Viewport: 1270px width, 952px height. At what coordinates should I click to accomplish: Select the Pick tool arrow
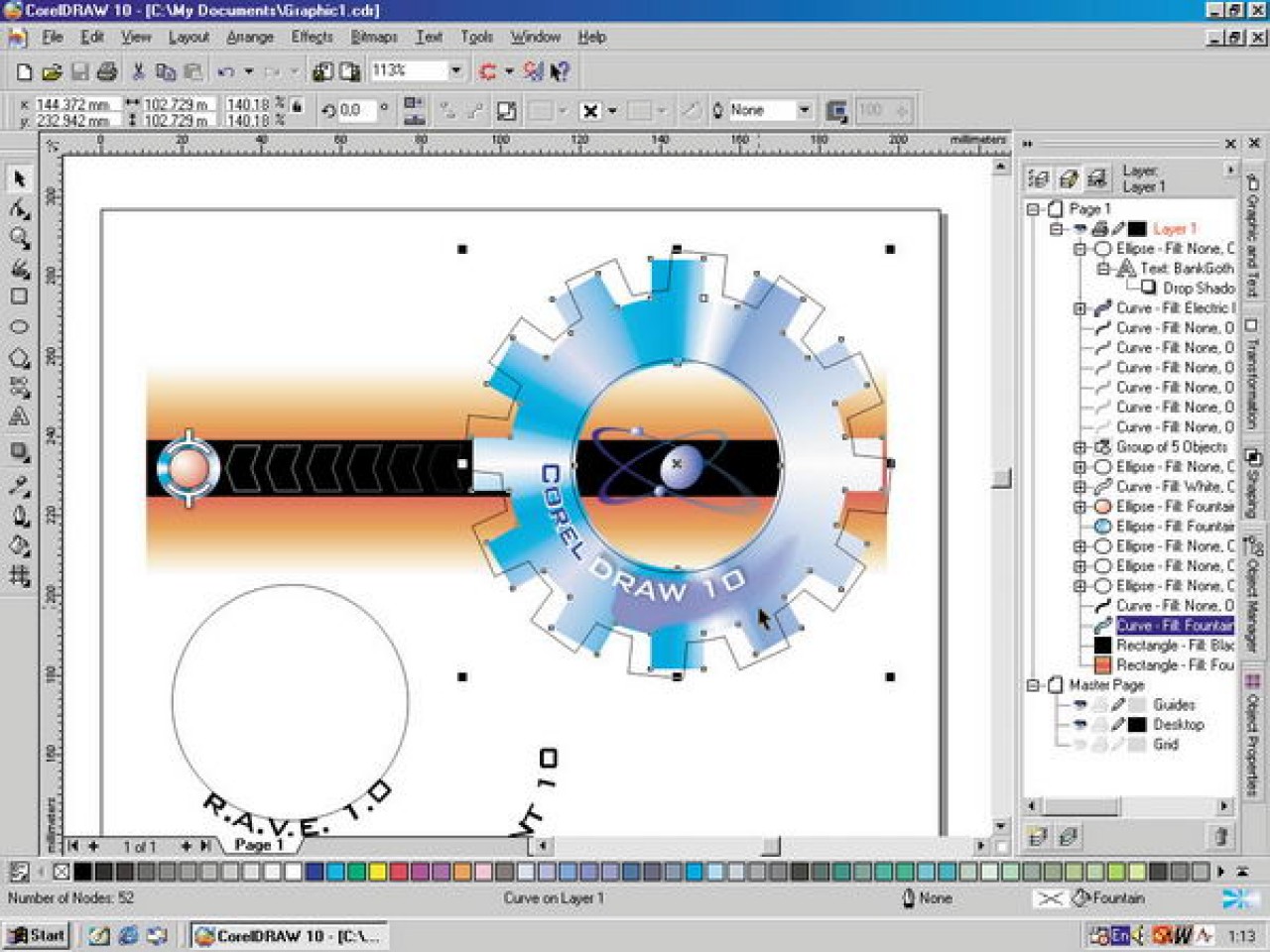click(19, 179)
